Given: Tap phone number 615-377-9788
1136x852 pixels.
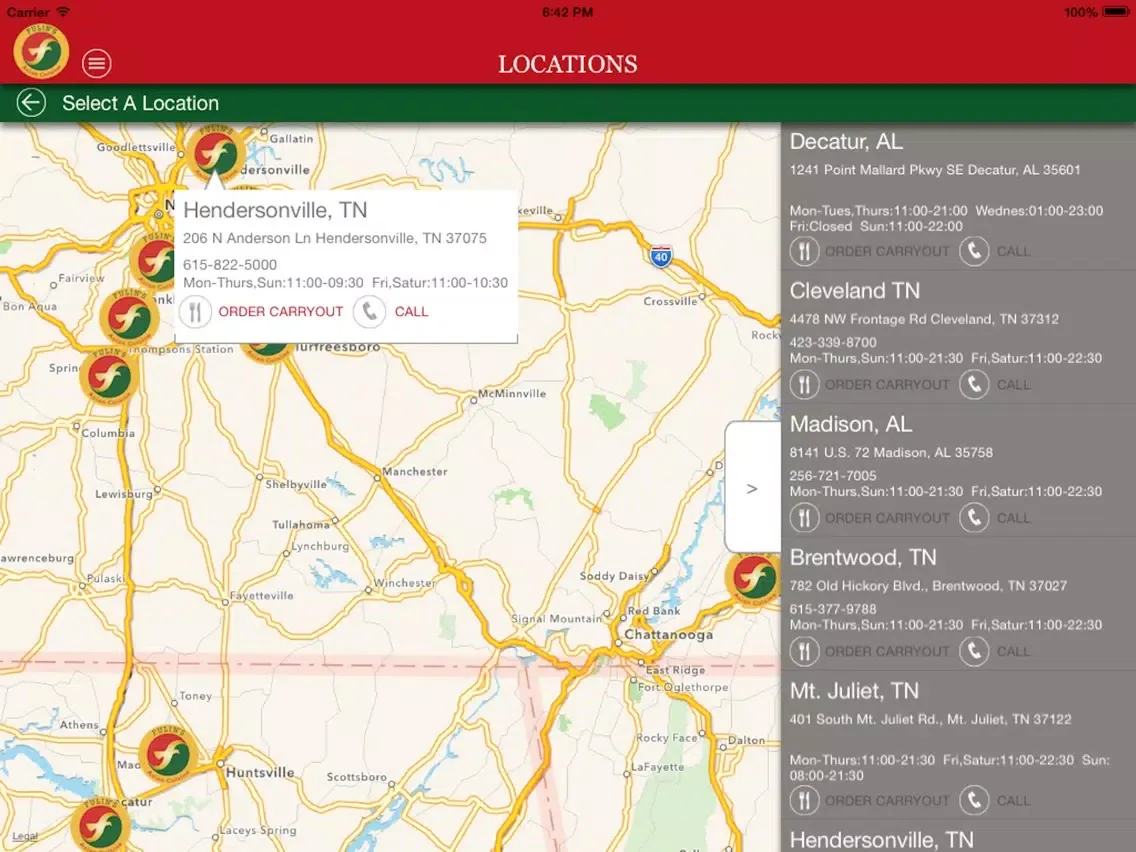Looking at the screenshot, I should pyautogui.click(x=833, y=609).
